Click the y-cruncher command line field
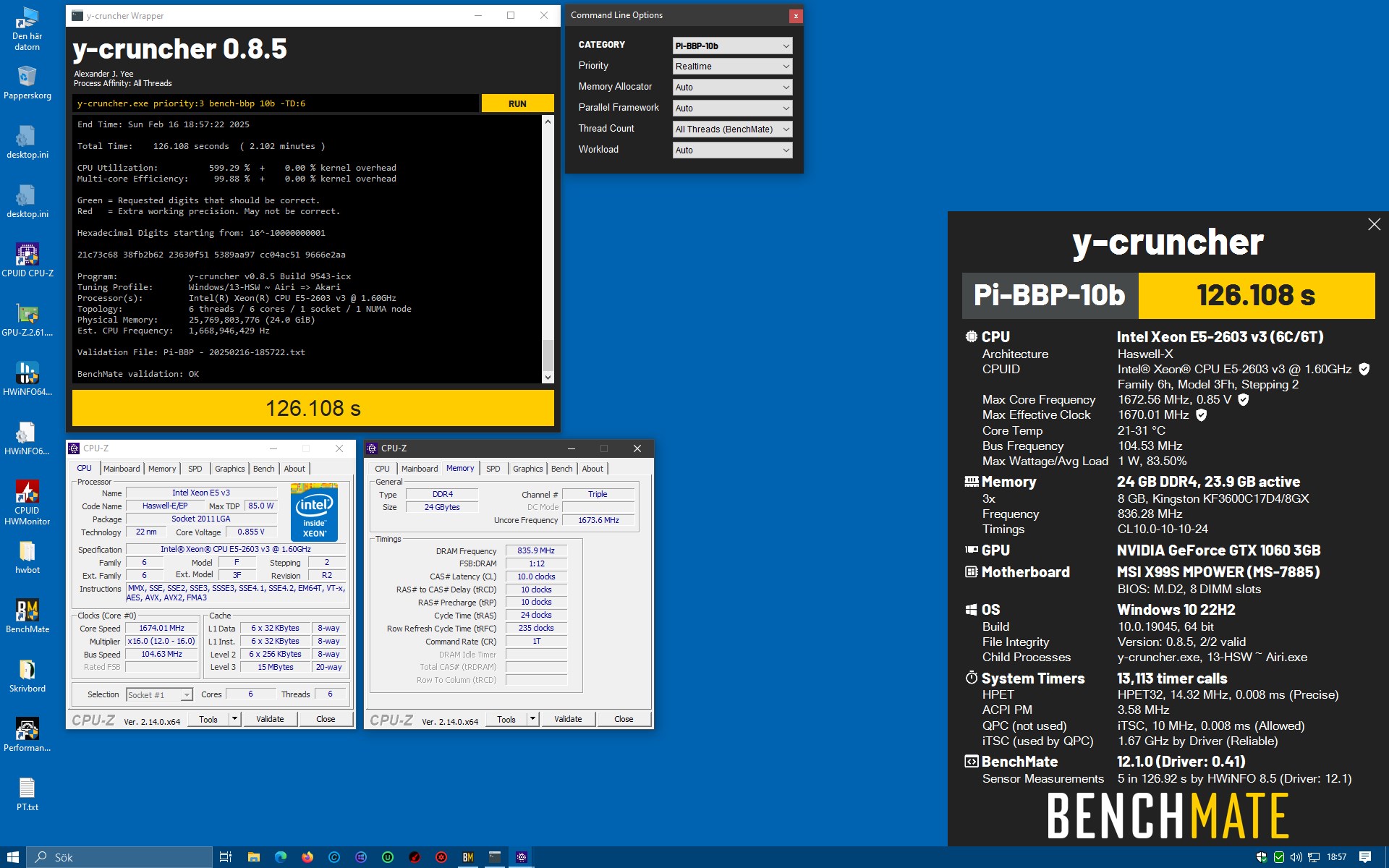This screenshot has height=868, width=1389. tap(276, 103)
